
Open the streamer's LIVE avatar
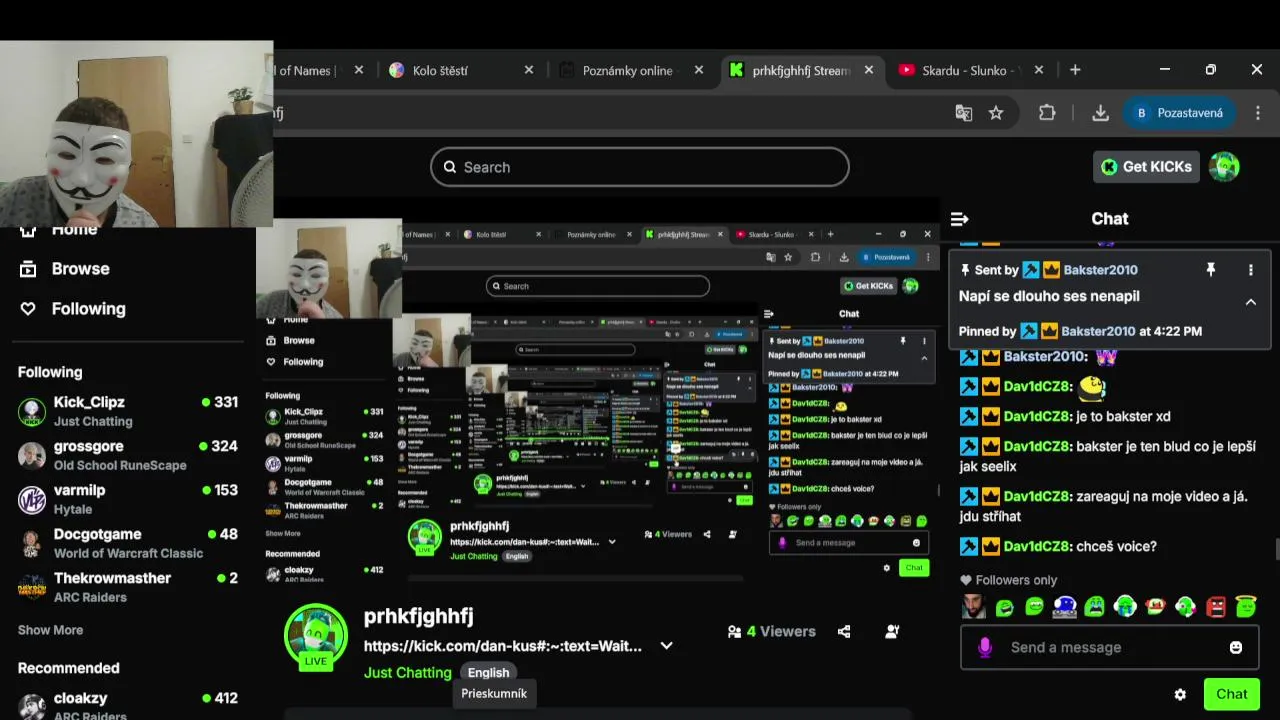point(316,635)
